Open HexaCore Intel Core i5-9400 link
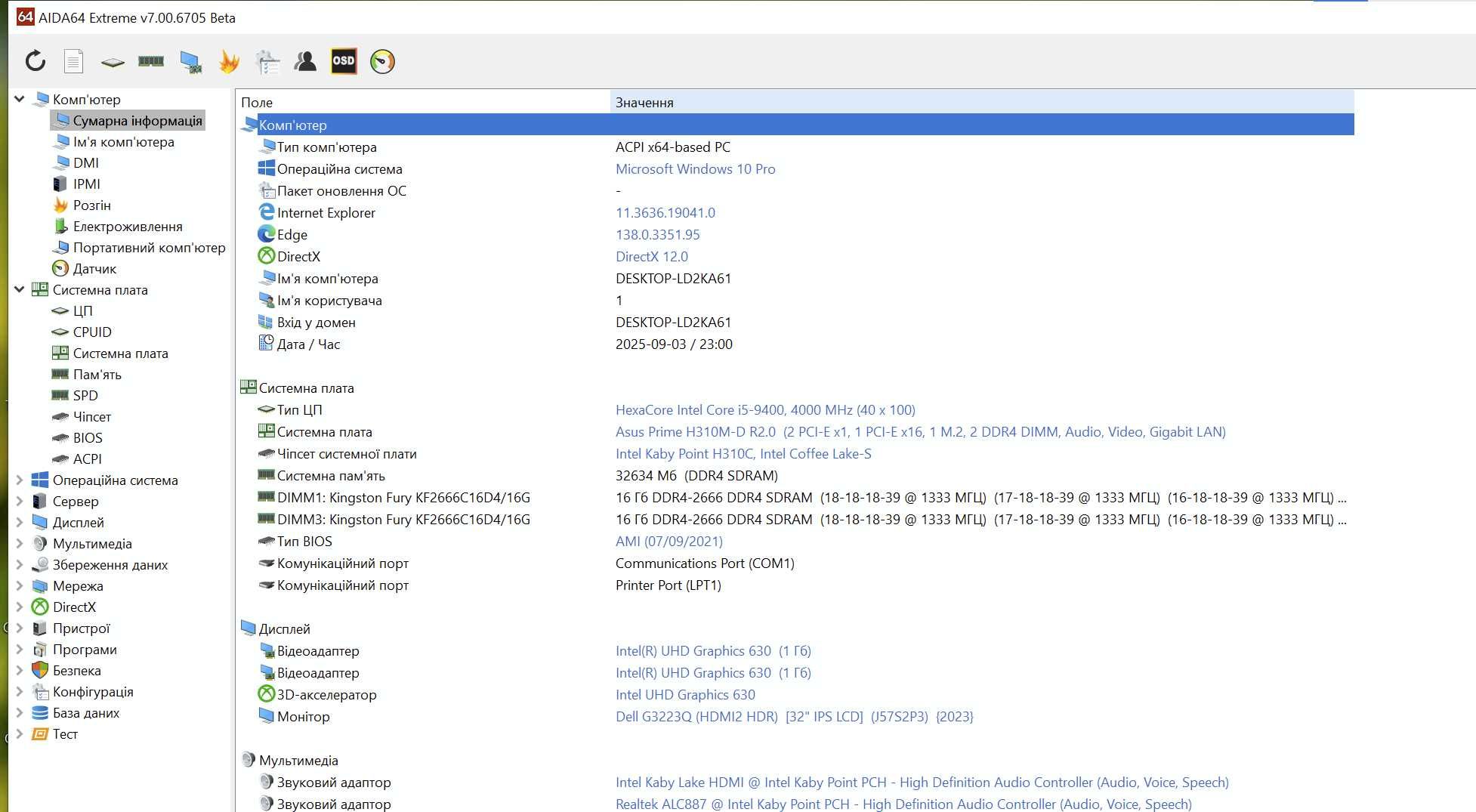The height and width of the screenshot is (812, 1476). pyautogui.click(x=765, y=410)
